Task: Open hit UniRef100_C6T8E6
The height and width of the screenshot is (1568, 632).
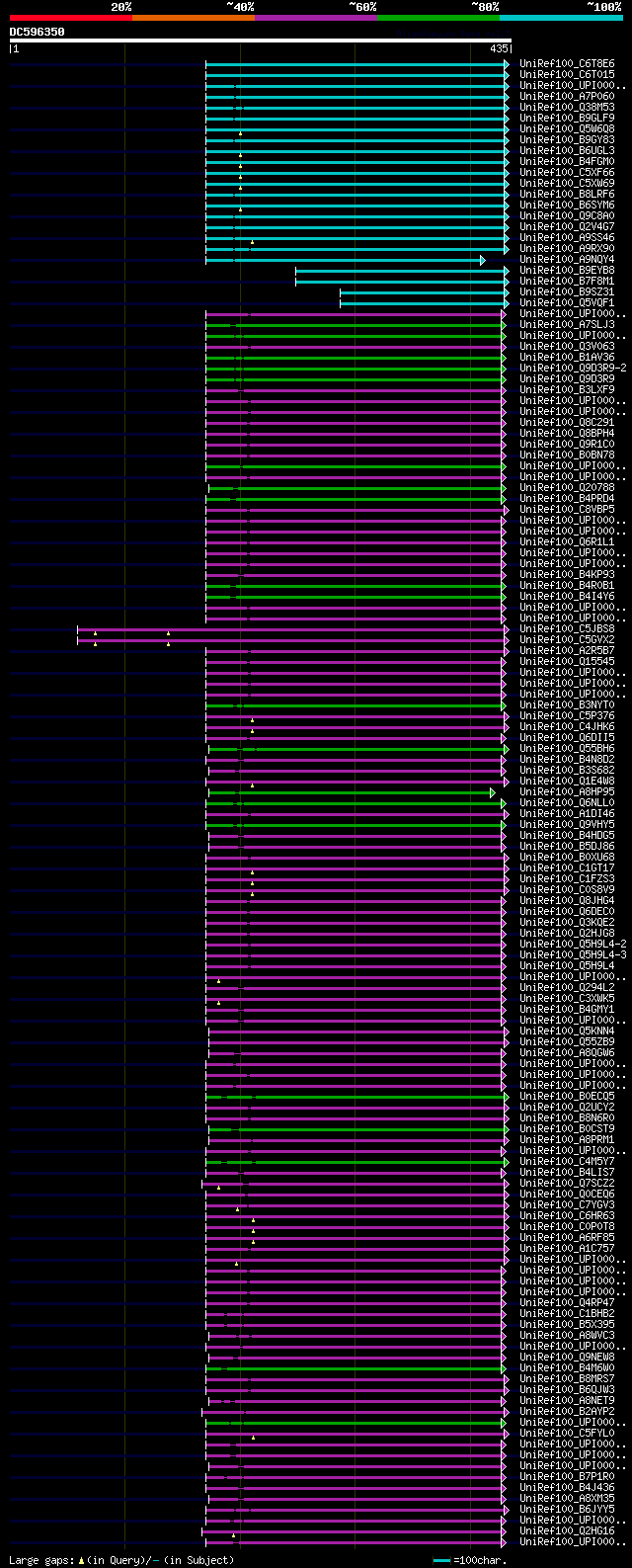Action: tap(567, 64)
